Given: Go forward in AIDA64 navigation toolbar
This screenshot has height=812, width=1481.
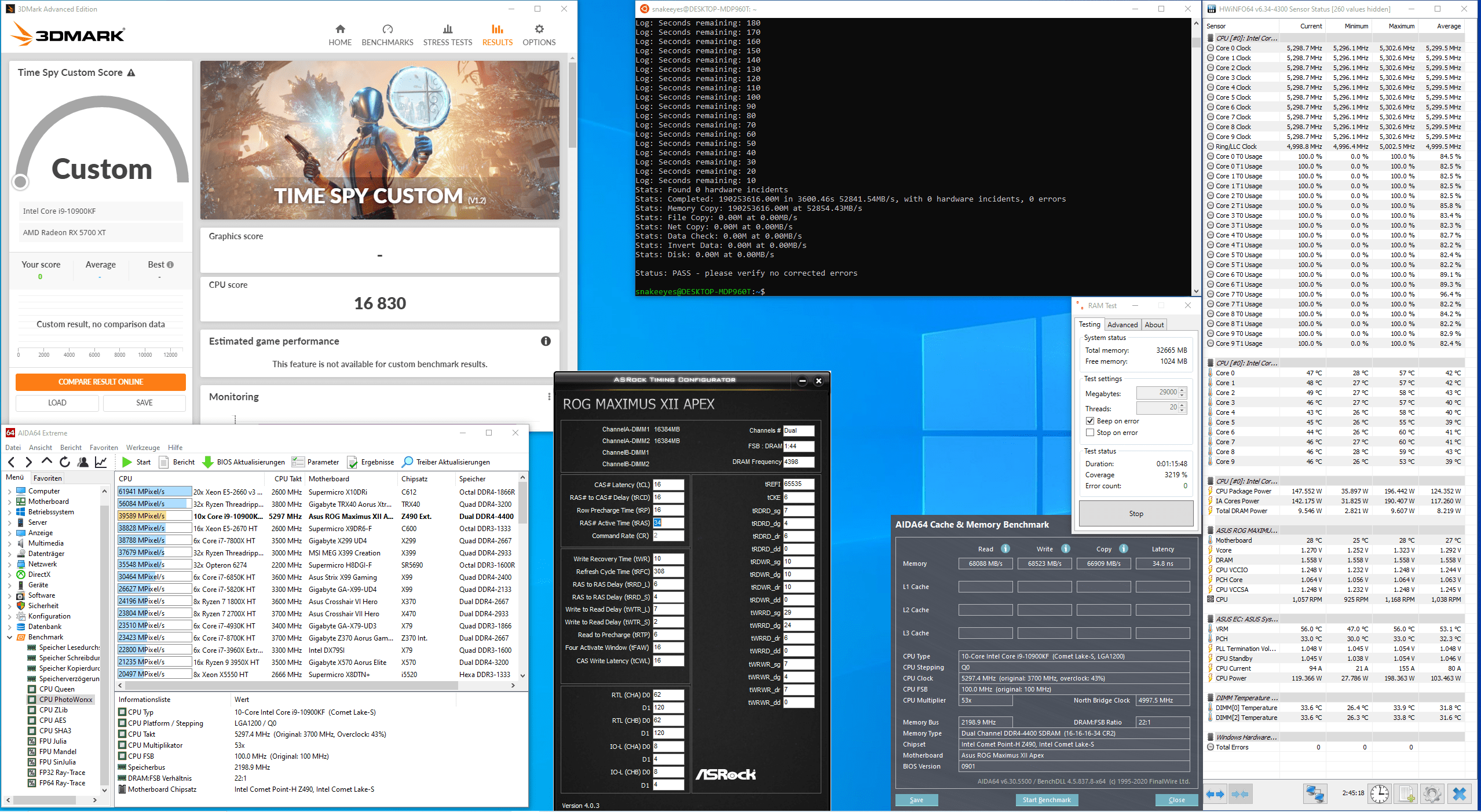Looking at the screenshot, I should [x=28, y=462].
